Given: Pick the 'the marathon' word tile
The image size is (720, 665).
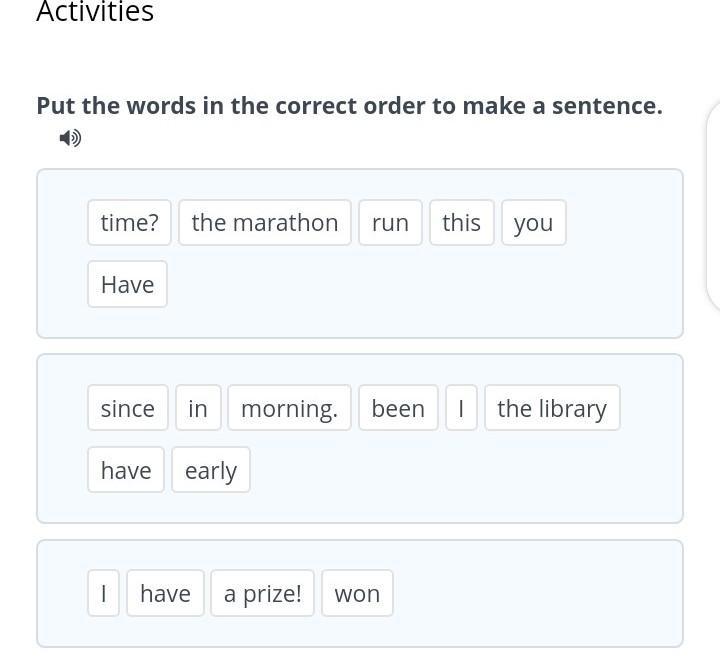Looking at the screenshot, I should [265, 223].
